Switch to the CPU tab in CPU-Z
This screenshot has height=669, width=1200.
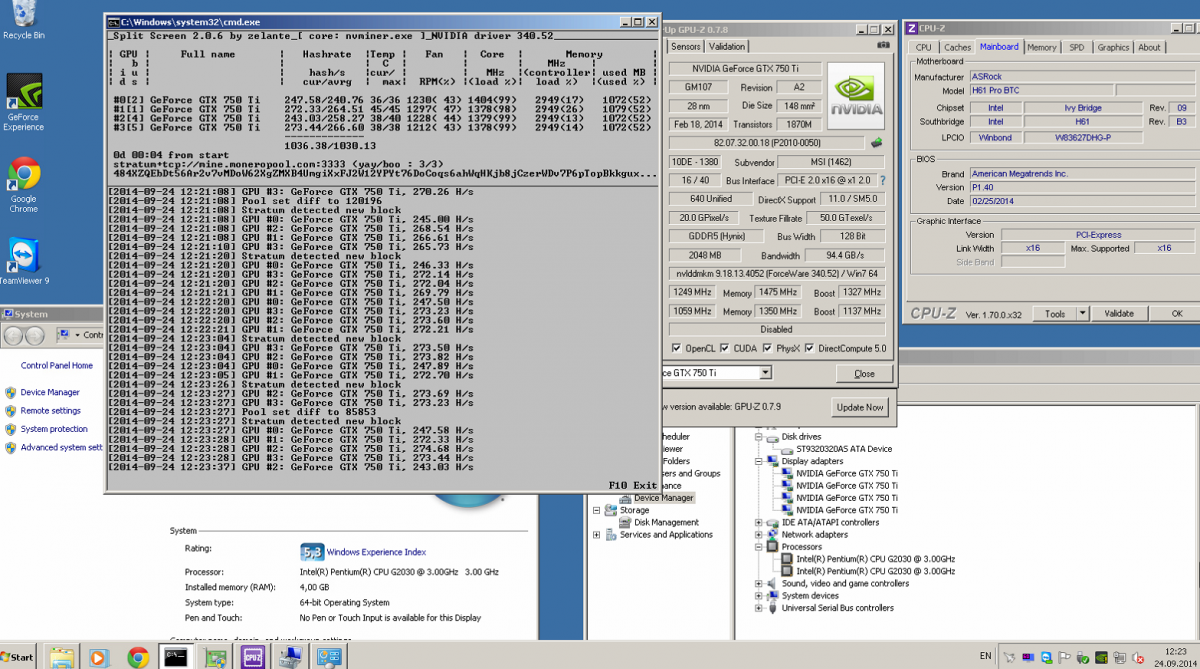(923, 47)
